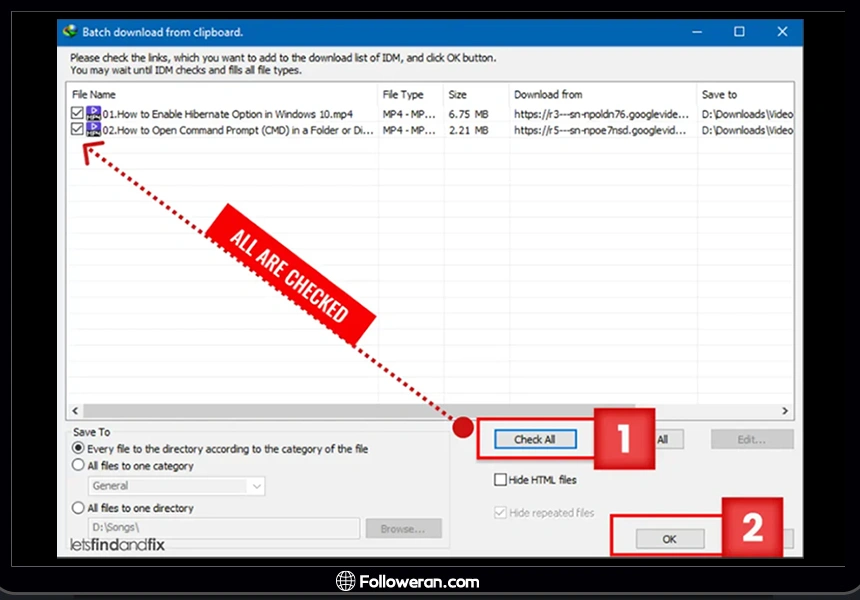Uncheck the Open Command Prompt video checkbox
Screen dimensions: 860x600
click(78, 130)
